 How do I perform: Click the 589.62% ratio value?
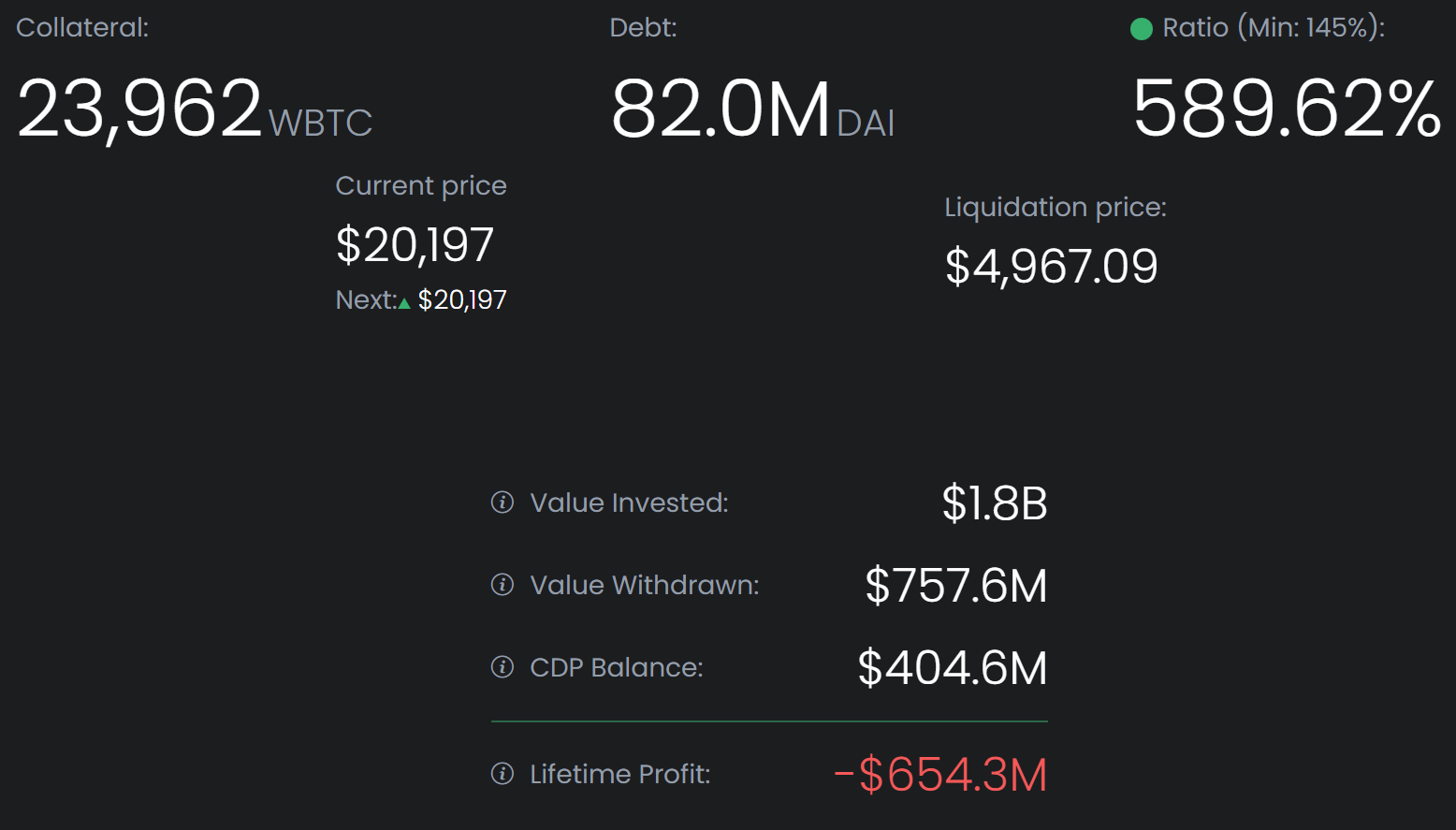pos(1287,109)
